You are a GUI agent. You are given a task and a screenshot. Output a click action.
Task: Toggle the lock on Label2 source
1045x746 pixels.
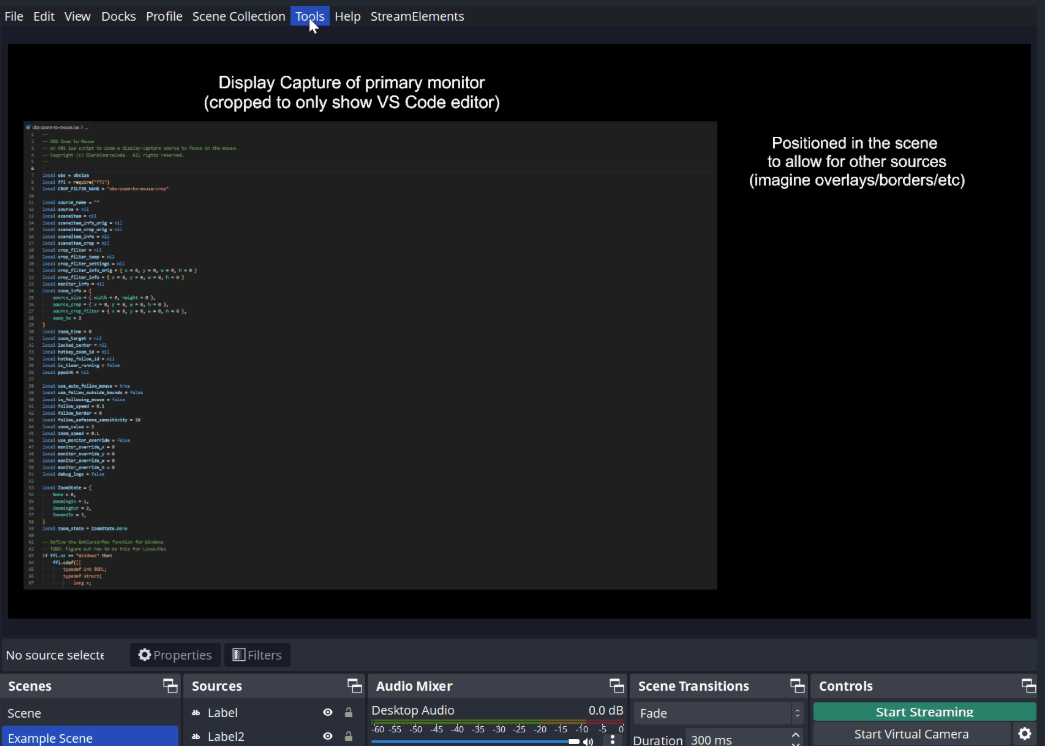[348, 737]
